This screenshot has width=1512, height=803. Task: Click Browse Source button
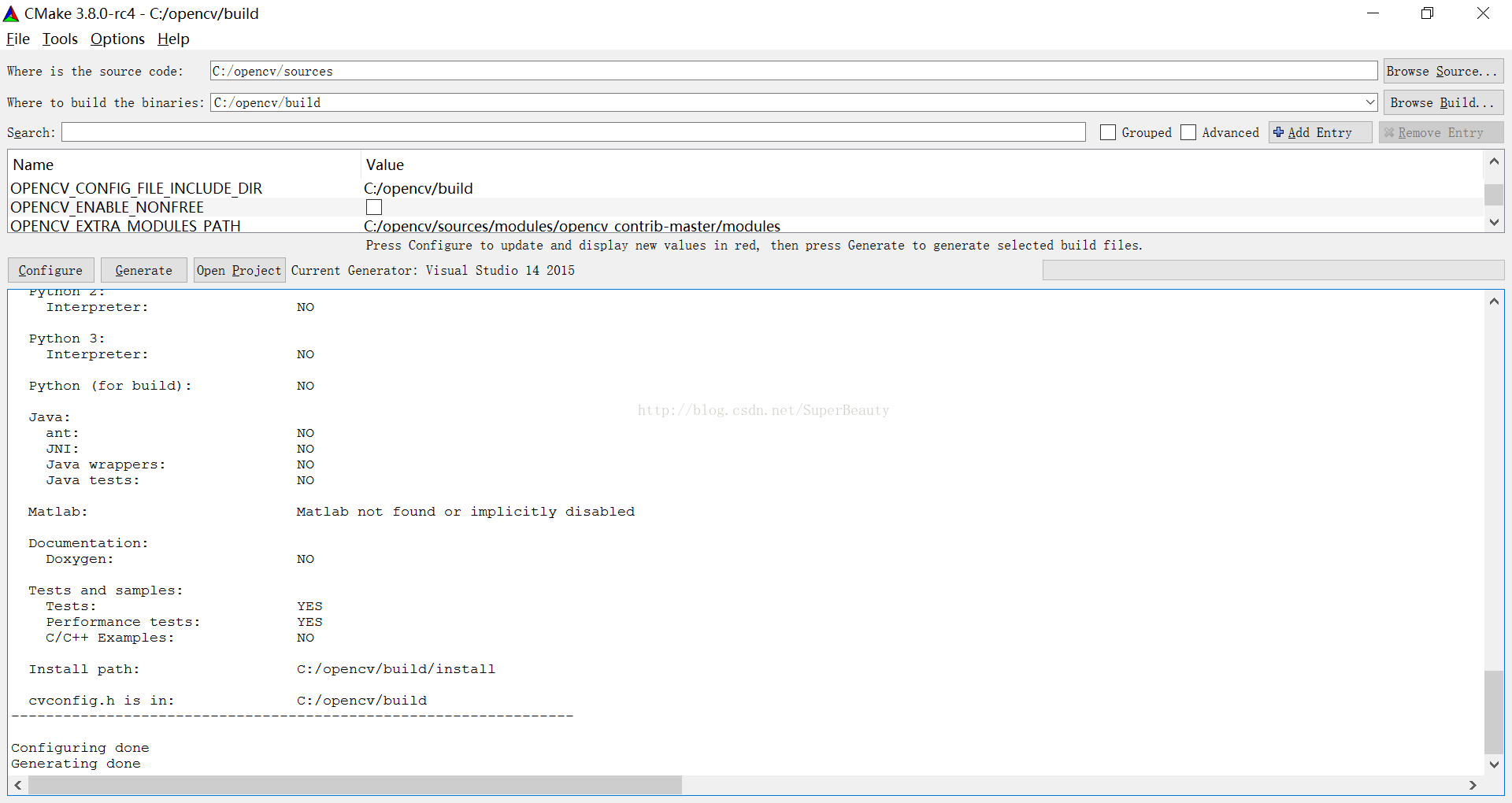1443,71
